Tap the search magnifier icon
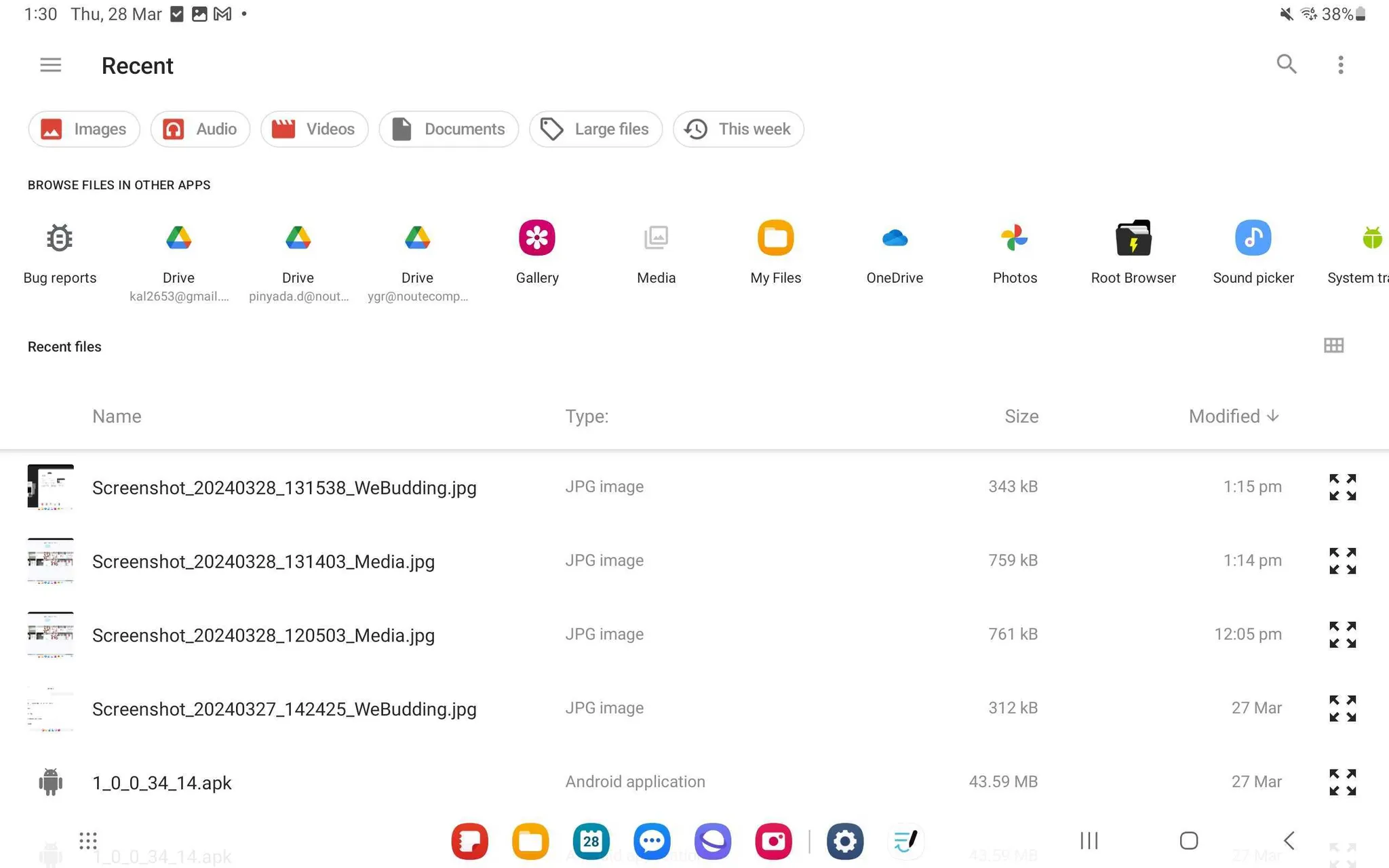 [x=1286, y=65]
